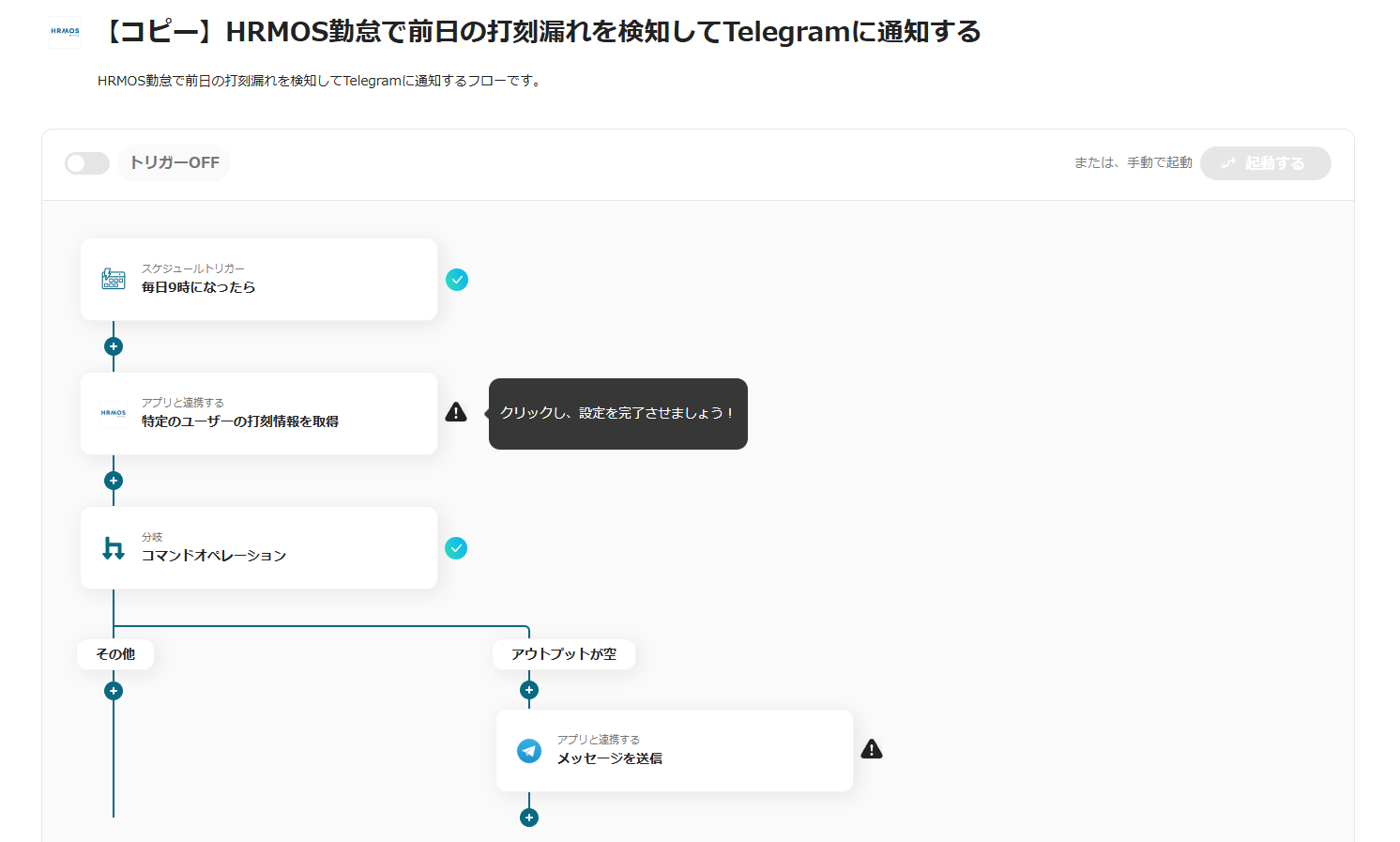Viewport: 1400px width, 842px height.
Task: Click the flow description text under title
Action: pos(319,81)
